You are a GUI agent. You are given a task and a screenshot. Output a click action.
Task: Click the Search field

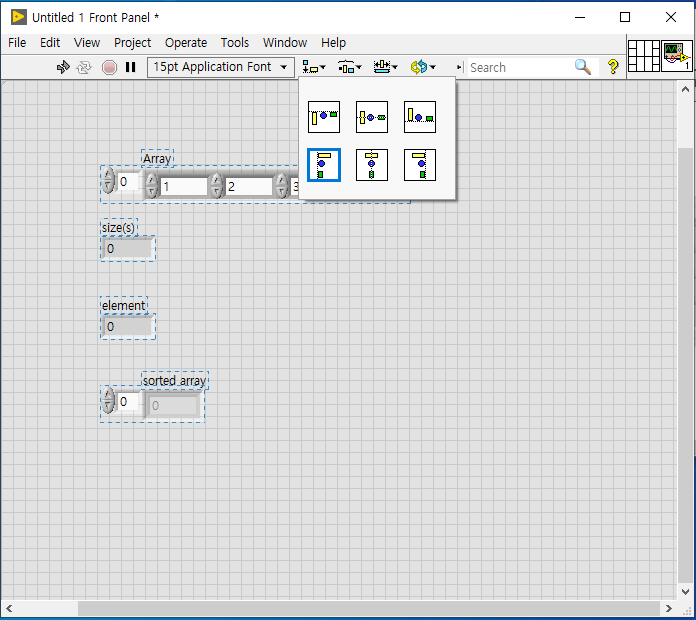(x=519, y=67)
